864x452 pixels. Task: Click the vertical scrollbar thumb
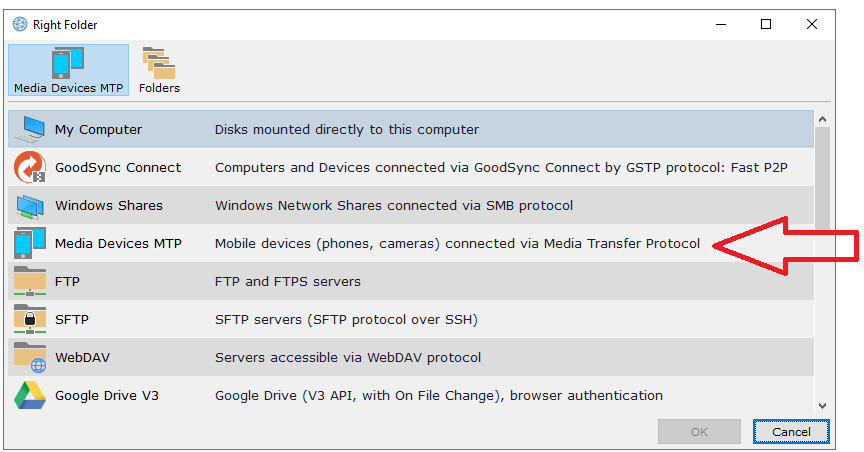(823, 180)
